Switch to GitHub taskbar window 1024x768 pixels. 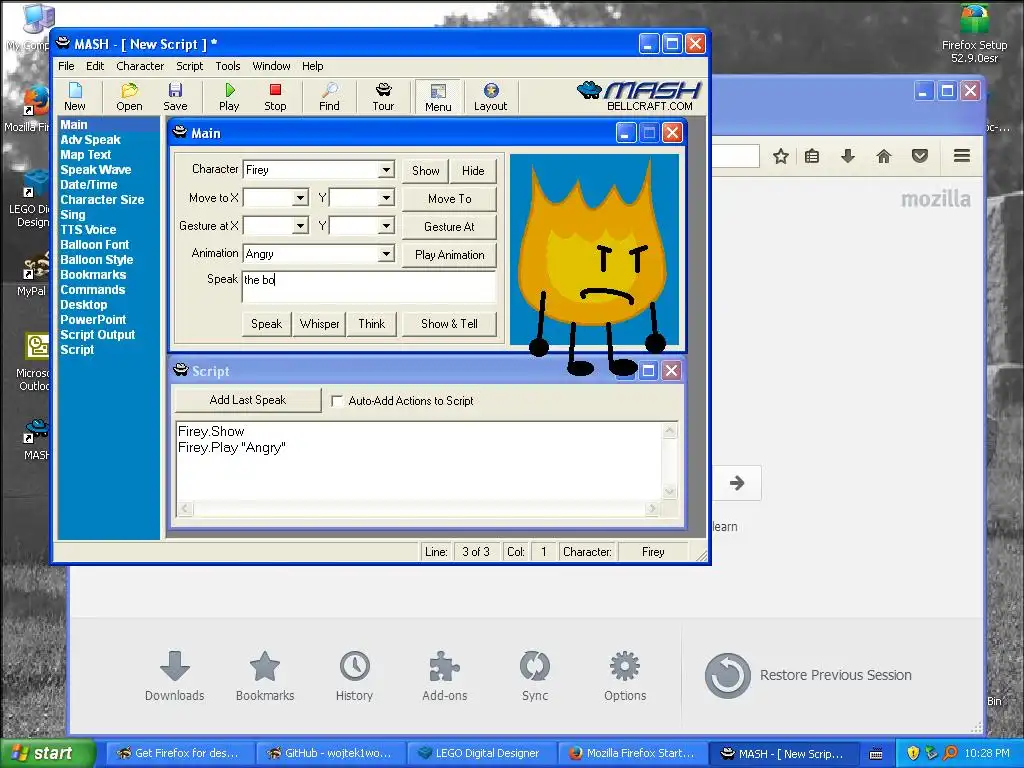332,753
